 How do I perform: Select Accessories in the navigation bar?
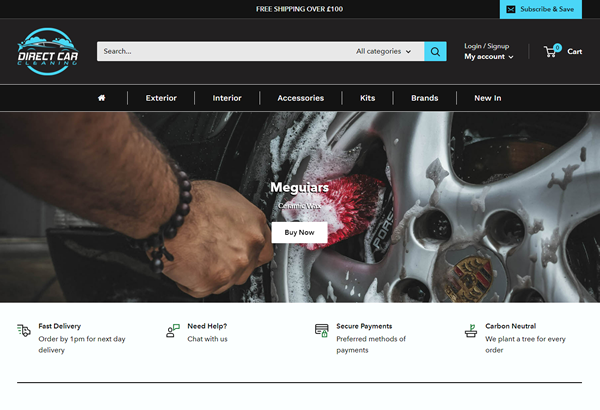[x=300, y=98]
